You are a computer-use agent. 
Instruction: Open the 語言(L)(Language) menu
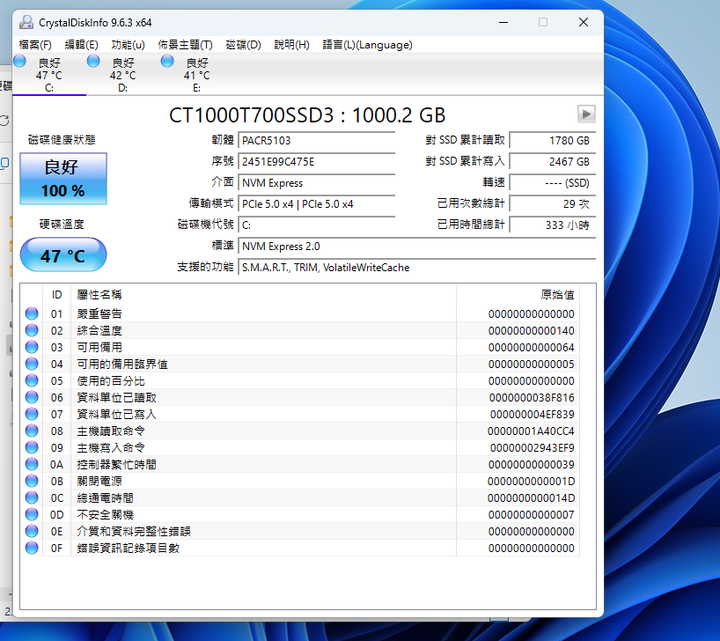point(367,45)
